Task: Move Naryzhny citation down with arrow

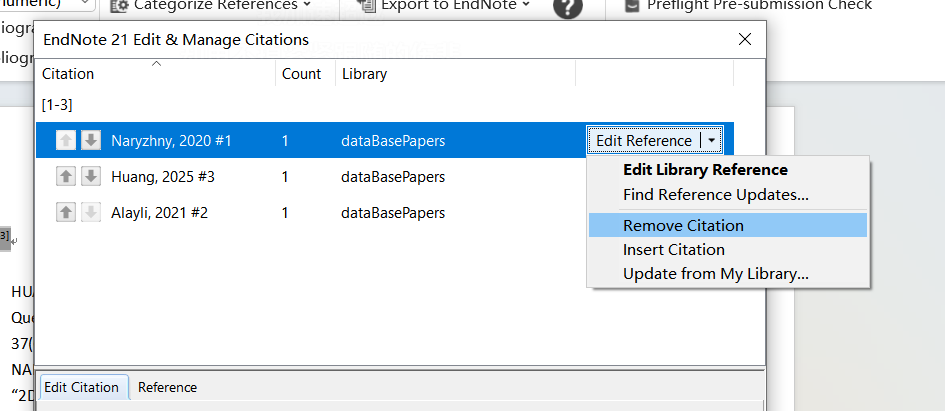Action: 91,141
